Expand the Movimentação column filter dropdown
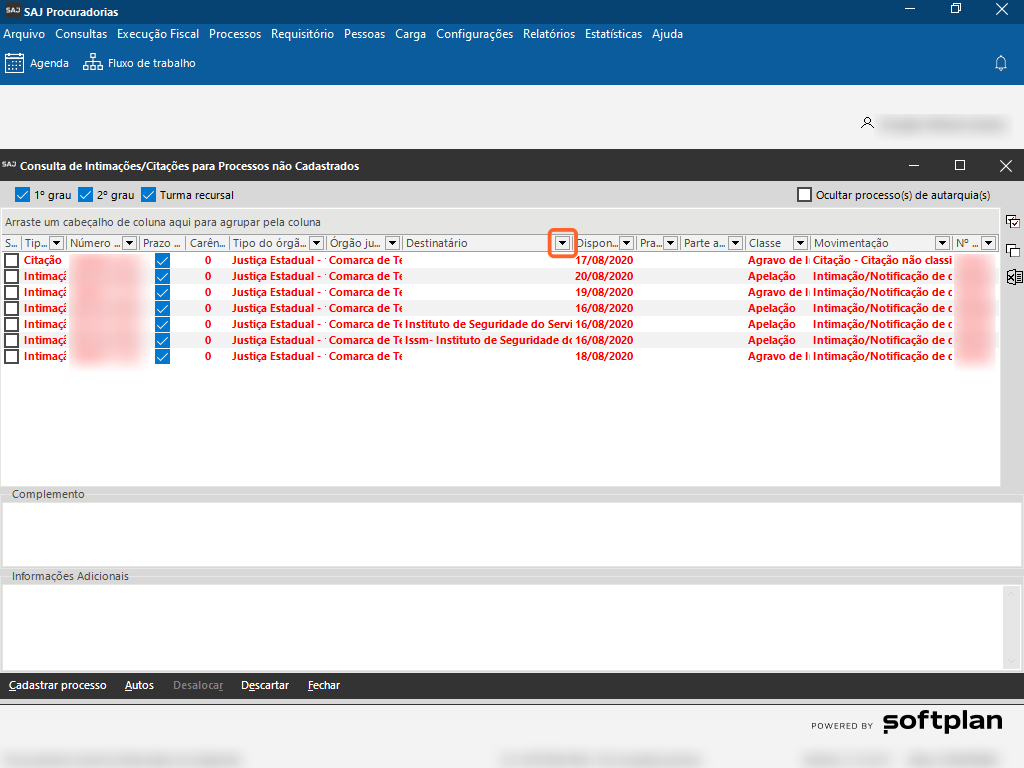This screenshot has width=1024, height=768. click(941, 243)
